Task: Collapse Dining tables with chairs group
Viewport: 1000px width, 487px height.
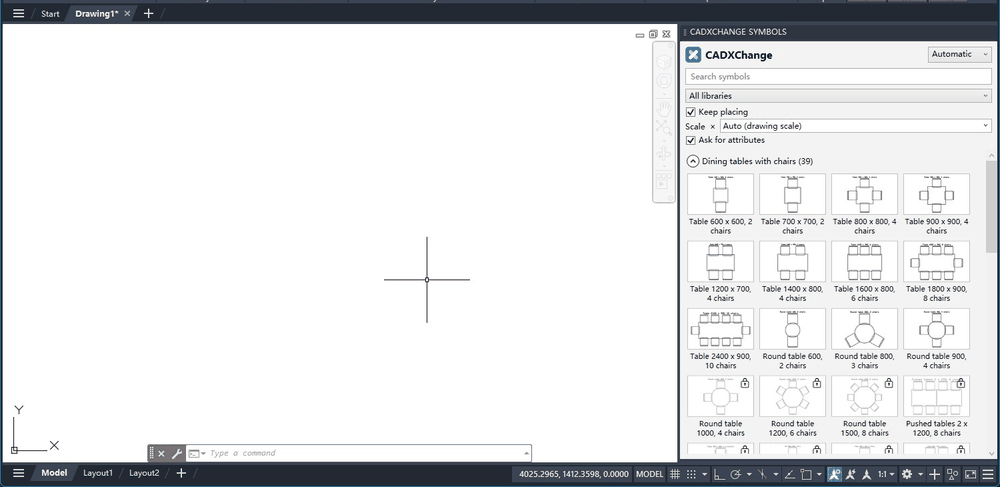Action: tap(693, 161)
